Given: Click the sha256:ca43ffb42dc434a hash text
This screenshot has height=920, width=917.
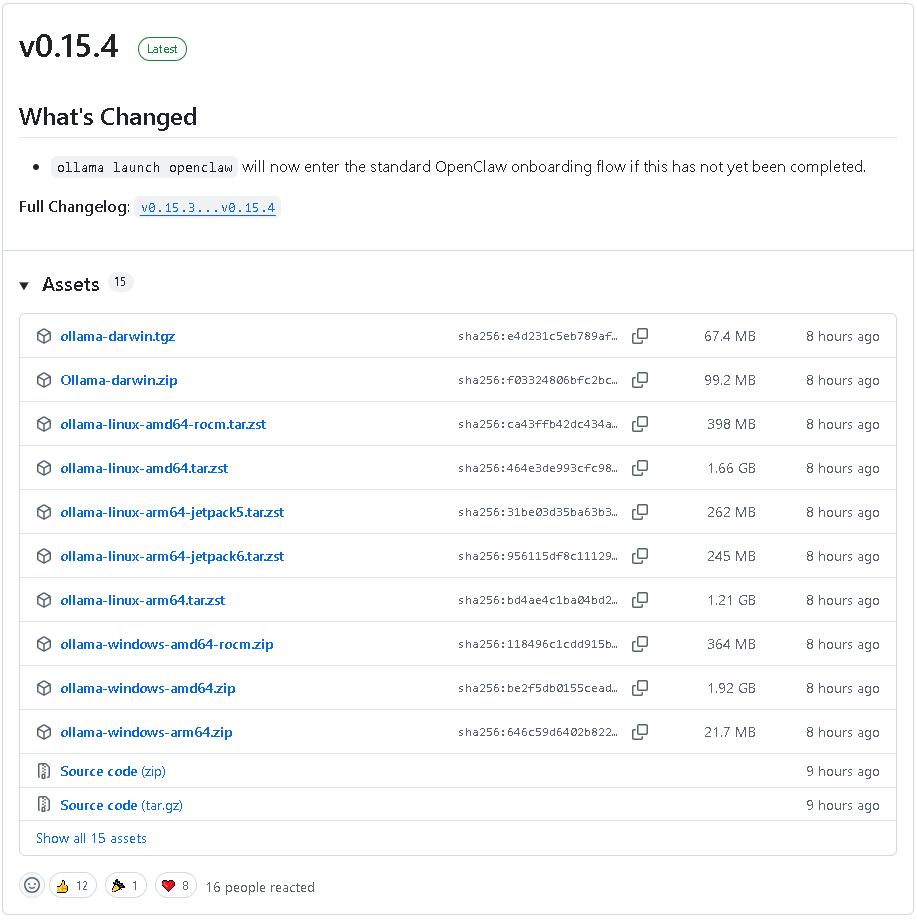Looking at the screenshot, I should pyautogui.click(x=537, y=424).
